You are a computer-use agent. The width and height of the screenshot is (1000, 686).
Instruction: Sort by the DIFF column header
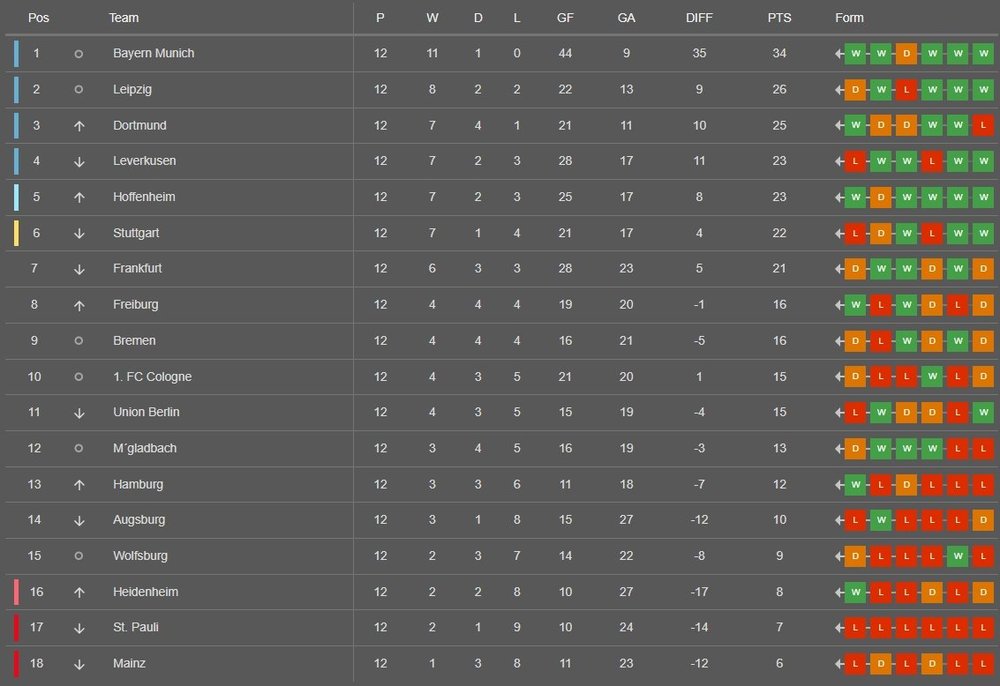tap(700, 18)
